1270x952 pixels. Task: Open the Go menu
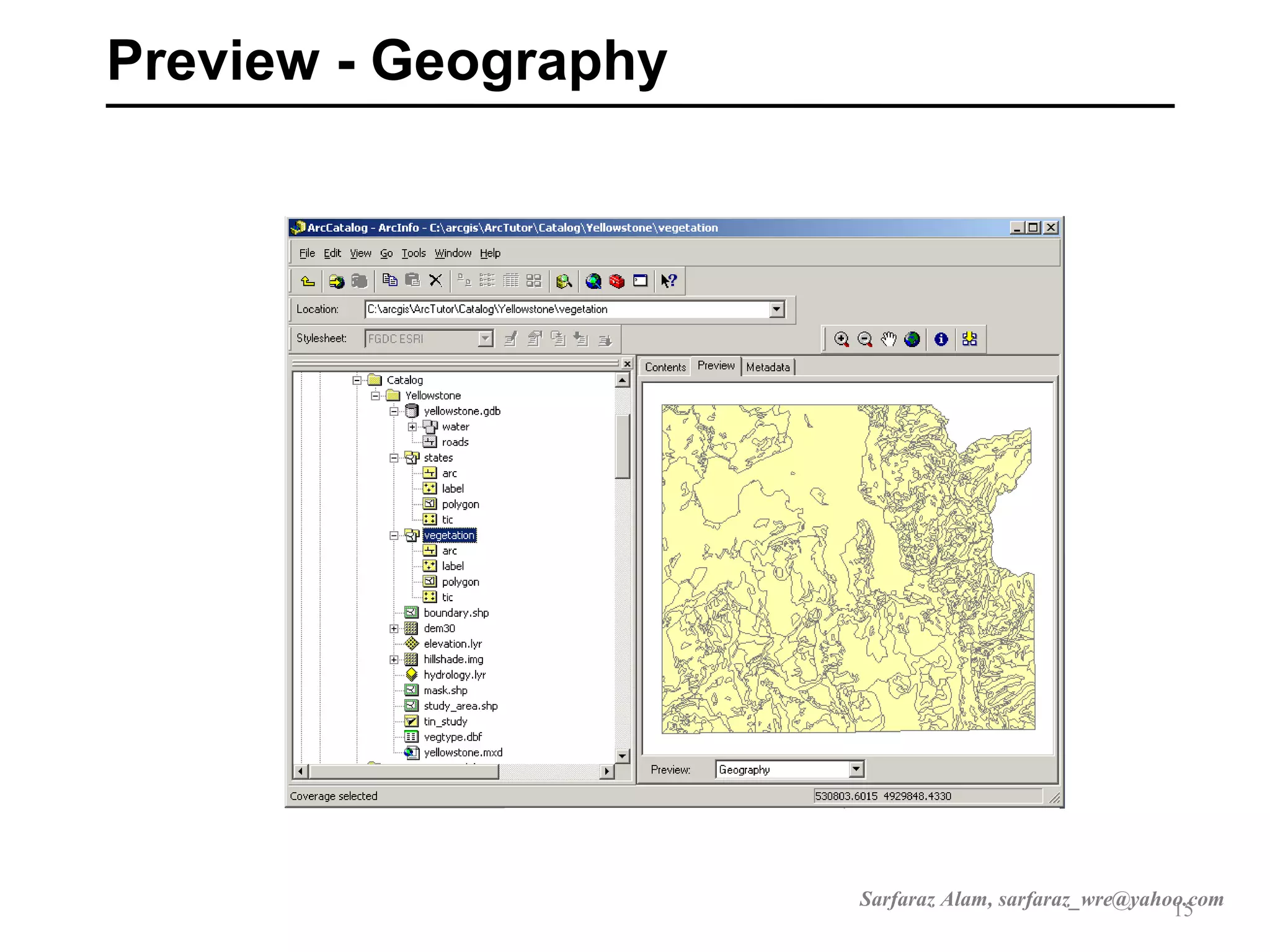click(x=386, y=253)
